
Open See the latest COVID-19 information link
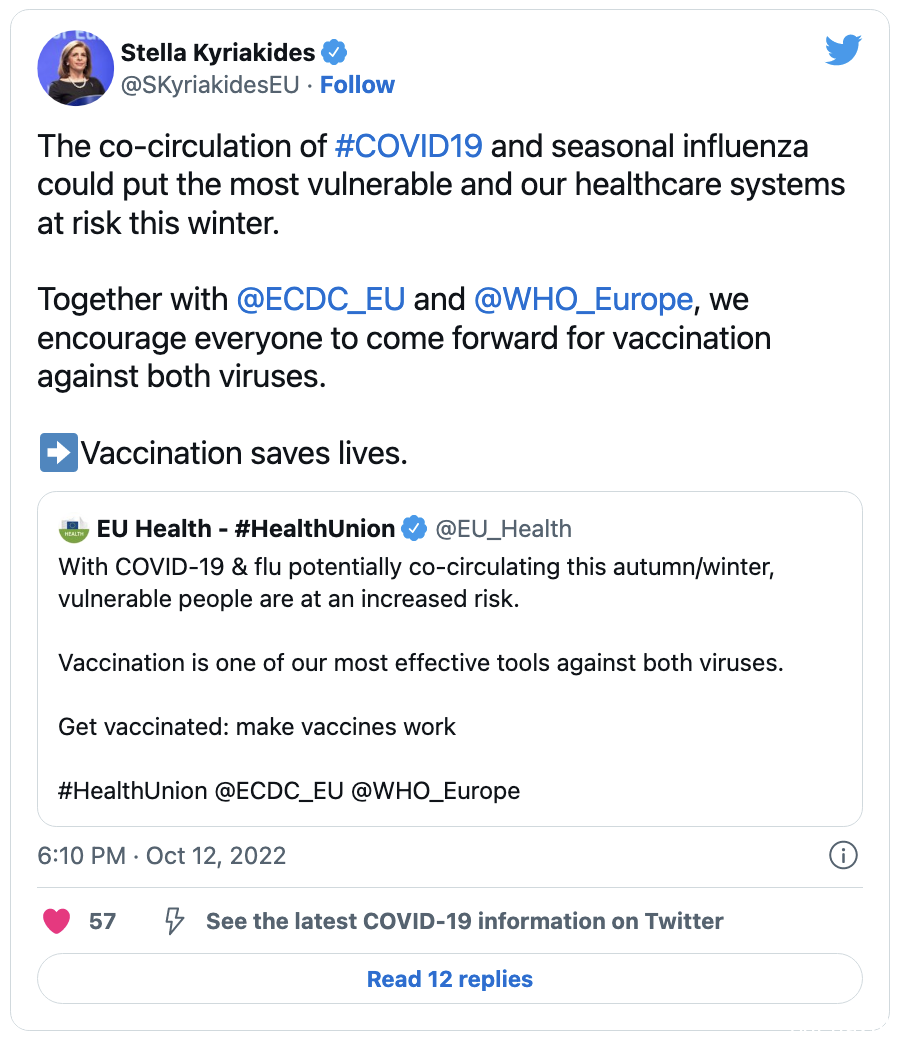point(464,921)
